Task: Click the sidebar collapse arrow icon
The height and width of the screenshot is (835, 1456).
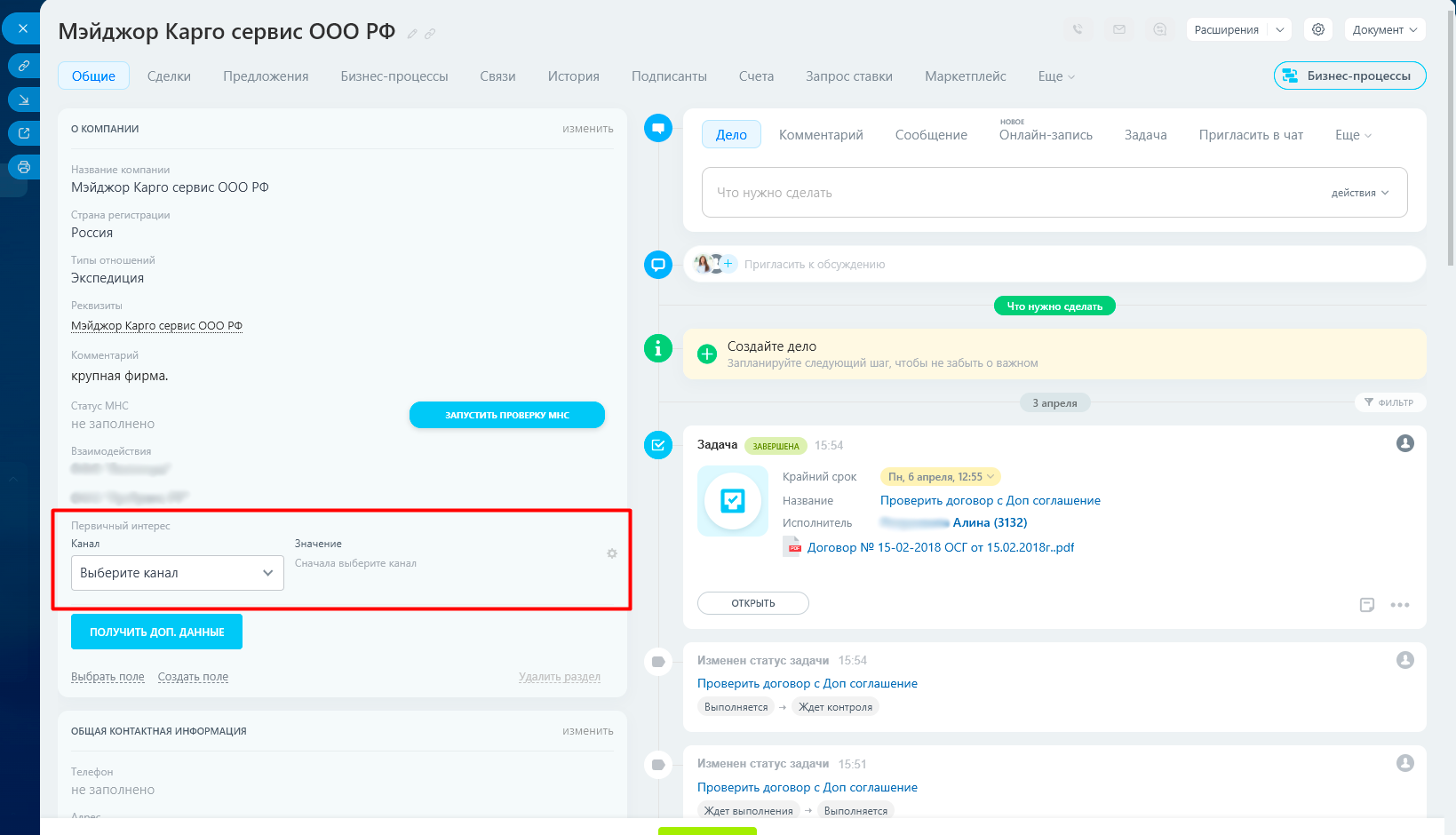Action: click(24, 99)
